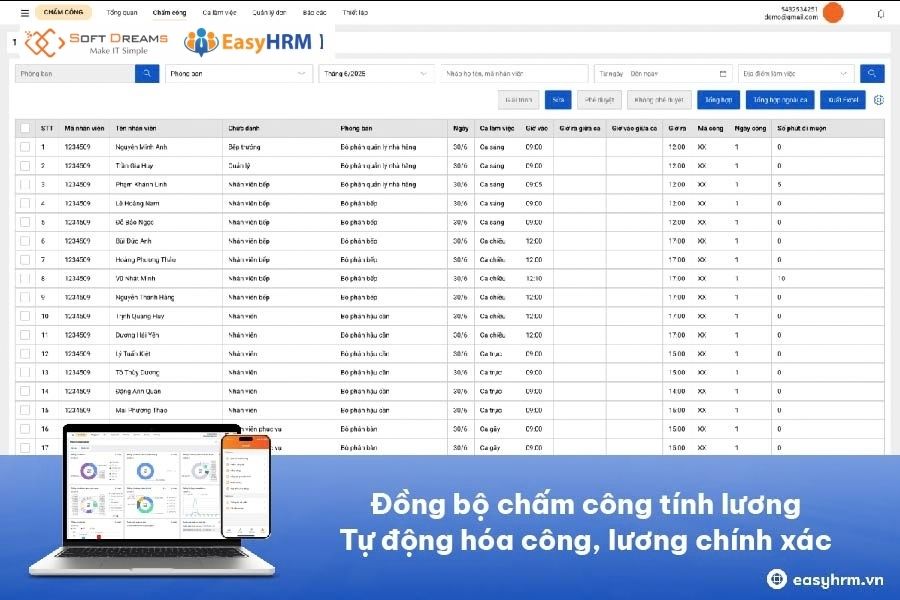Select the name Nguyễn Thanh Hằng
The height and width of the screenshot is (600, 900).
pos(145,297)
